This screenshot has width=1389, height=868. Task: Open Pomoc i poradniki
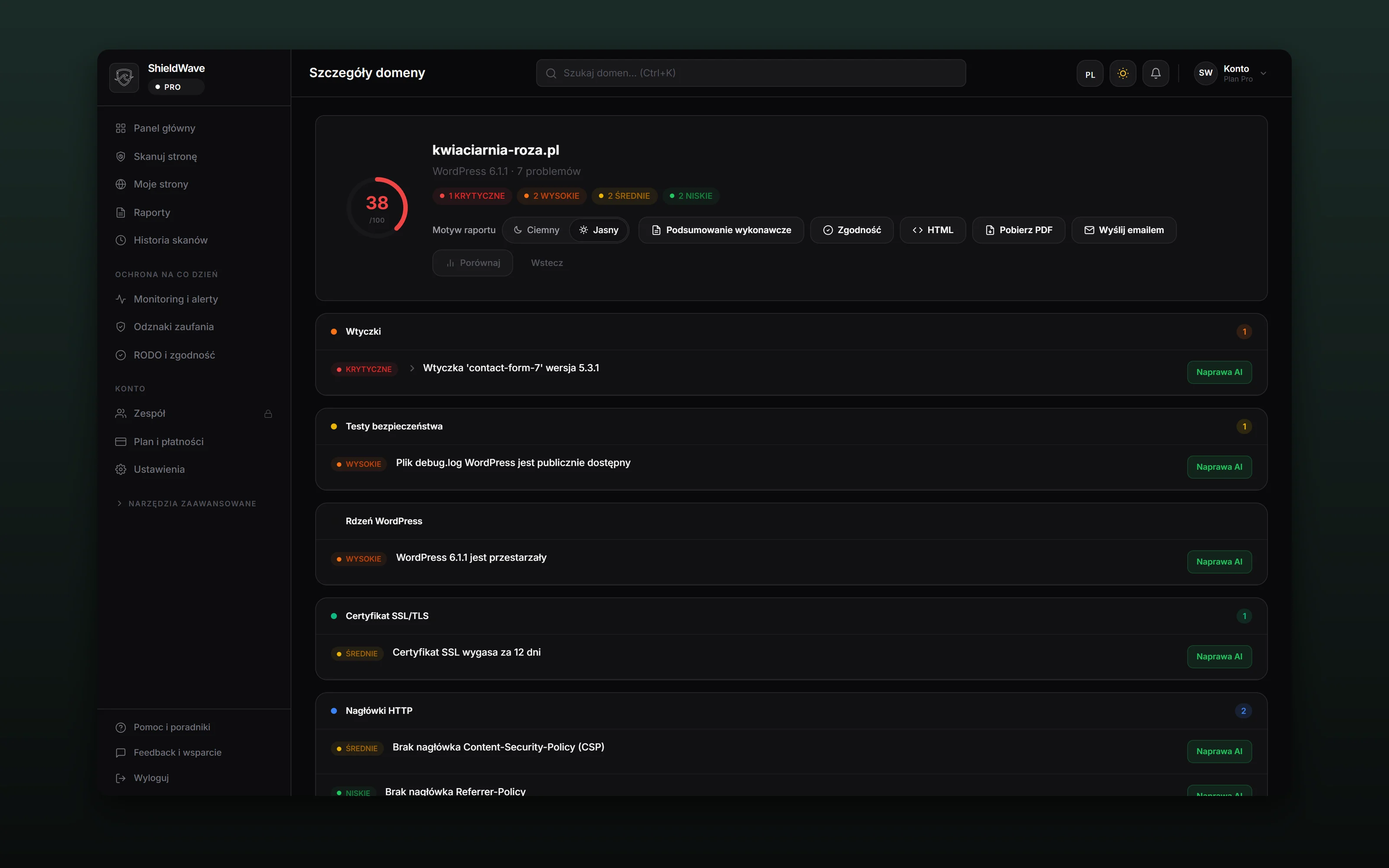[194, 727]
